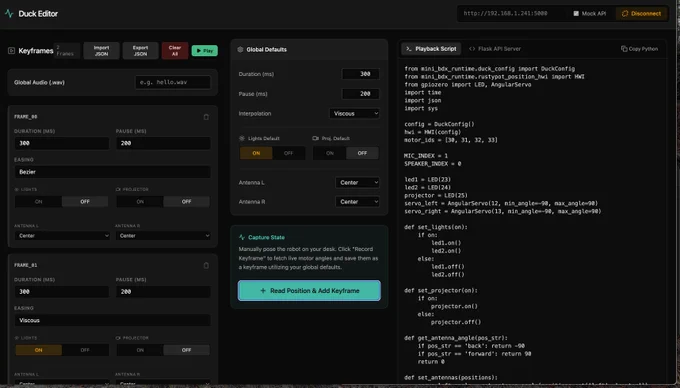Image resolution: width=680 pixels, height=388 pixels.
Task: Switch to Flask API Server tab
Action: pos(495,49)
